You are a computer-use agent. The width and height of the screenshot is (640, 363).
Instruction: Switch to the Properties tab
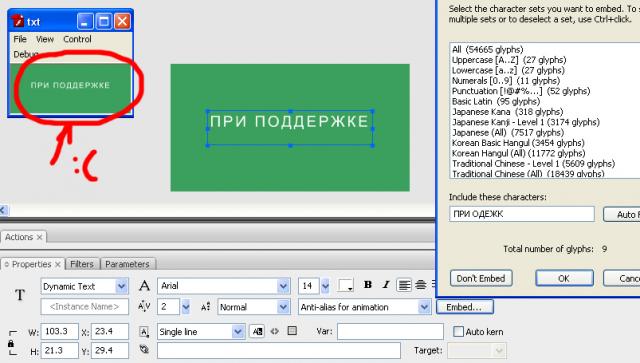31,264
